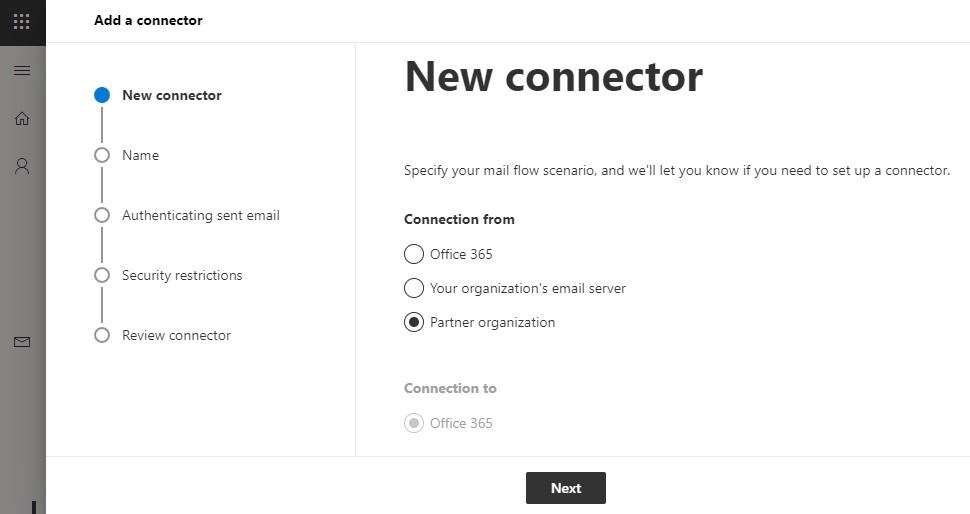
Task: Go to Home via house icon
Action: click(x=22, y=119)
